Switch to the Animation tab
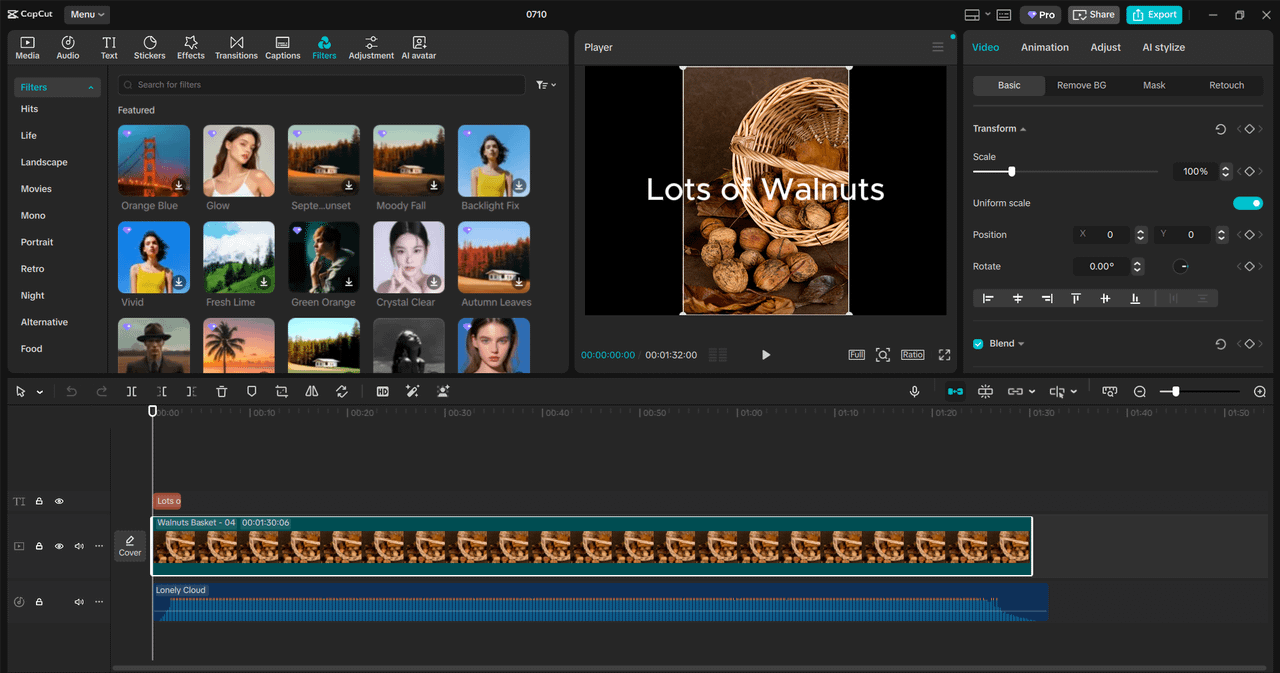 [x=1044, y=47]
